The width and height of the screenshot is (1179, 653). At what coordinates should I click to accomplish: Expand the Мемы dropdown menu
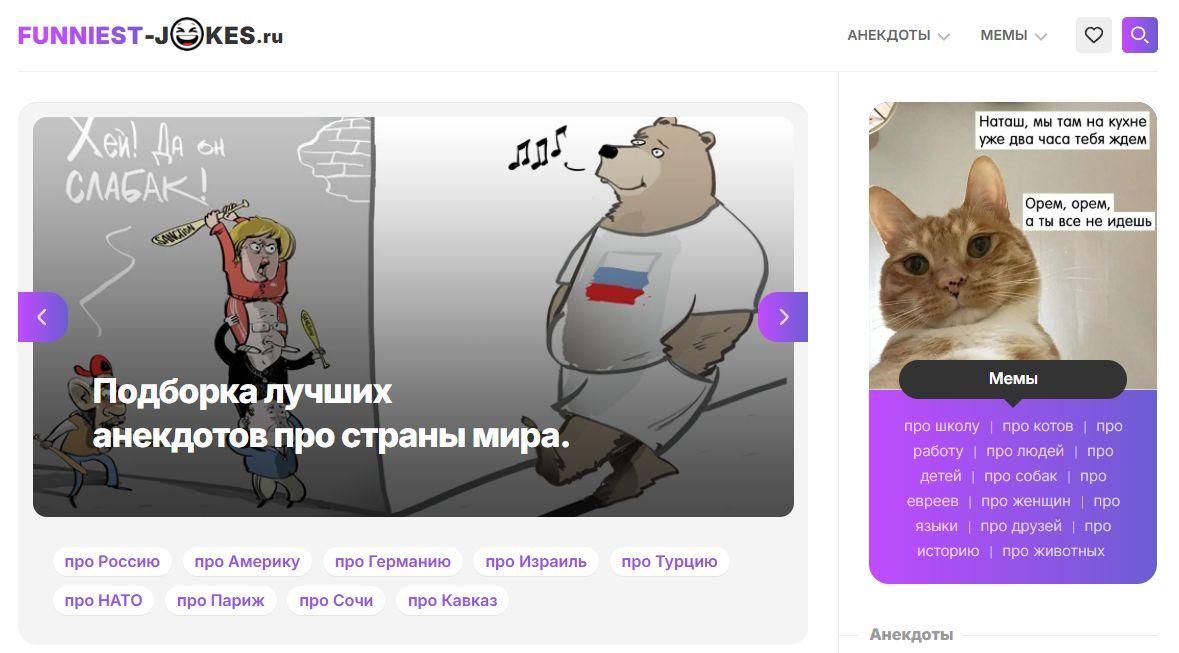1014,35
